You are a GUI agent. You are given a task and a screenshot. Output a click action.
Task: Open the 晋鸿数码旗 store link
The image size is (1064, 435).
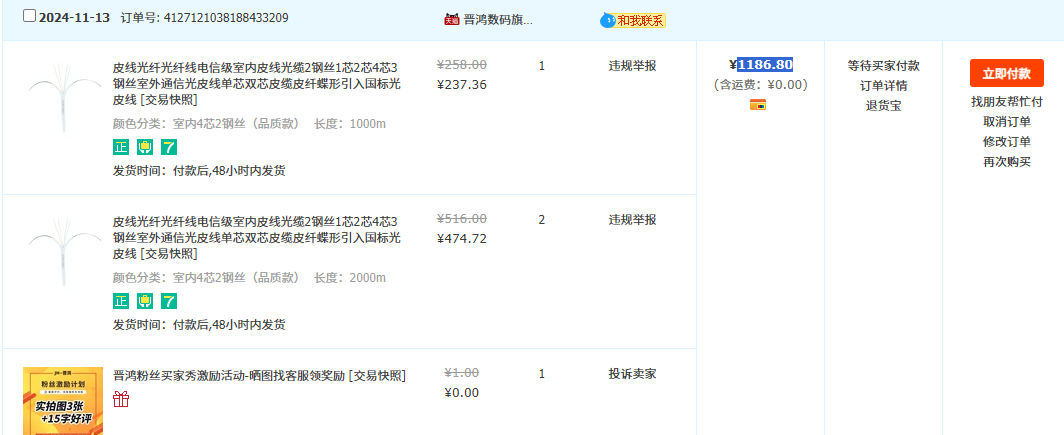(498, 19)
